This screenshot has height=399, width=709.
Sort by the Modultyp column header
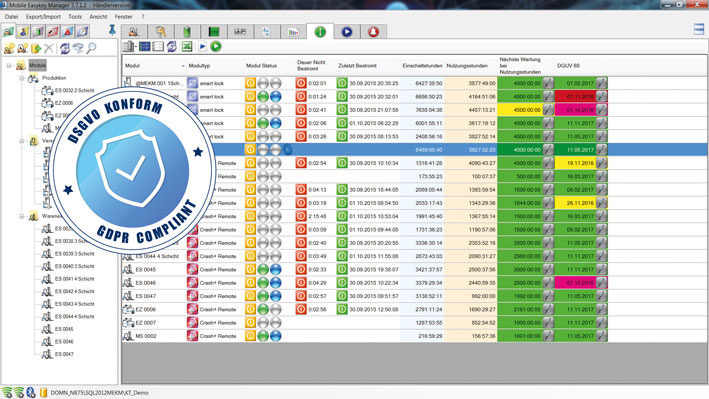215,66
